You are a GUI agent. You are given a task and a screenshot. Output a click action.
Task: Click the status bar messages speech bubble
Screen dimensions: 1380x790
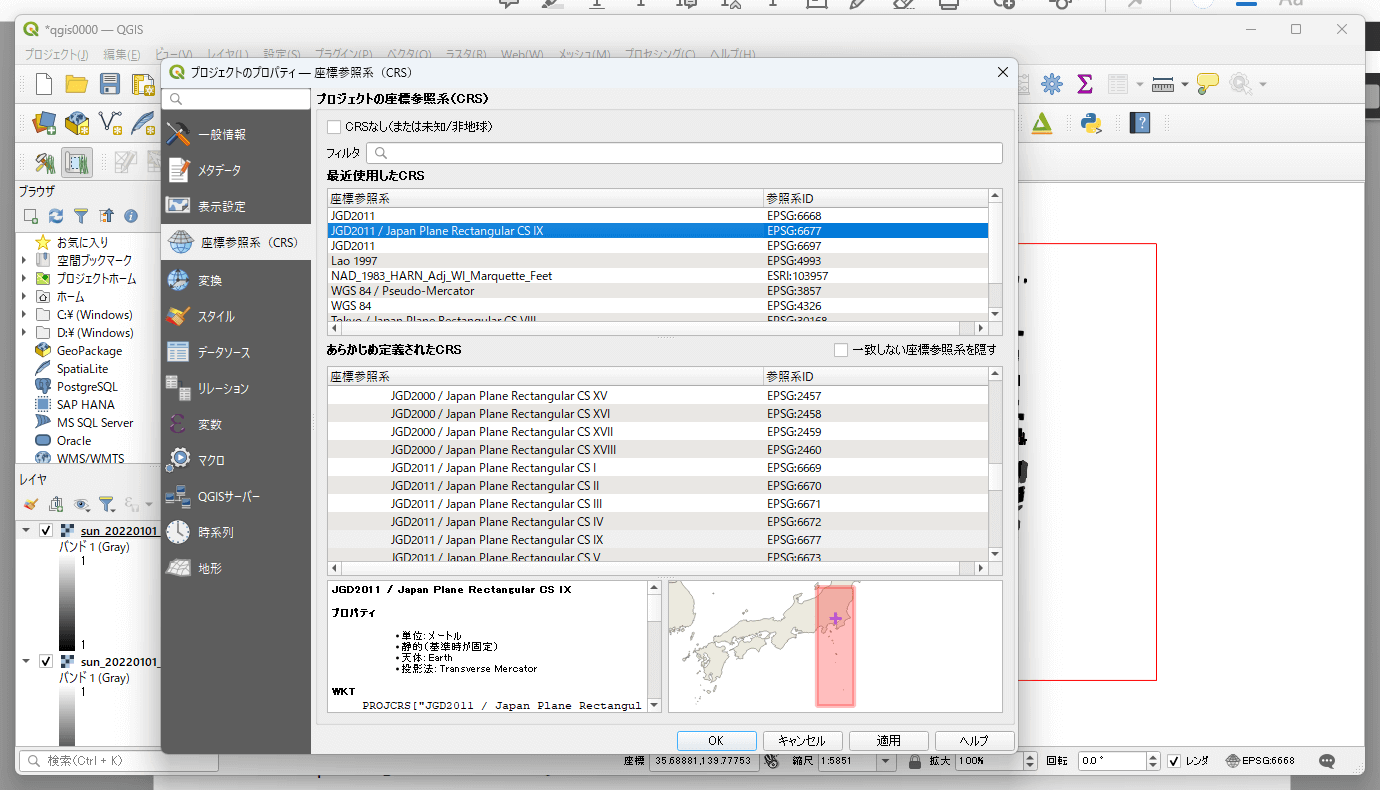1327,761
